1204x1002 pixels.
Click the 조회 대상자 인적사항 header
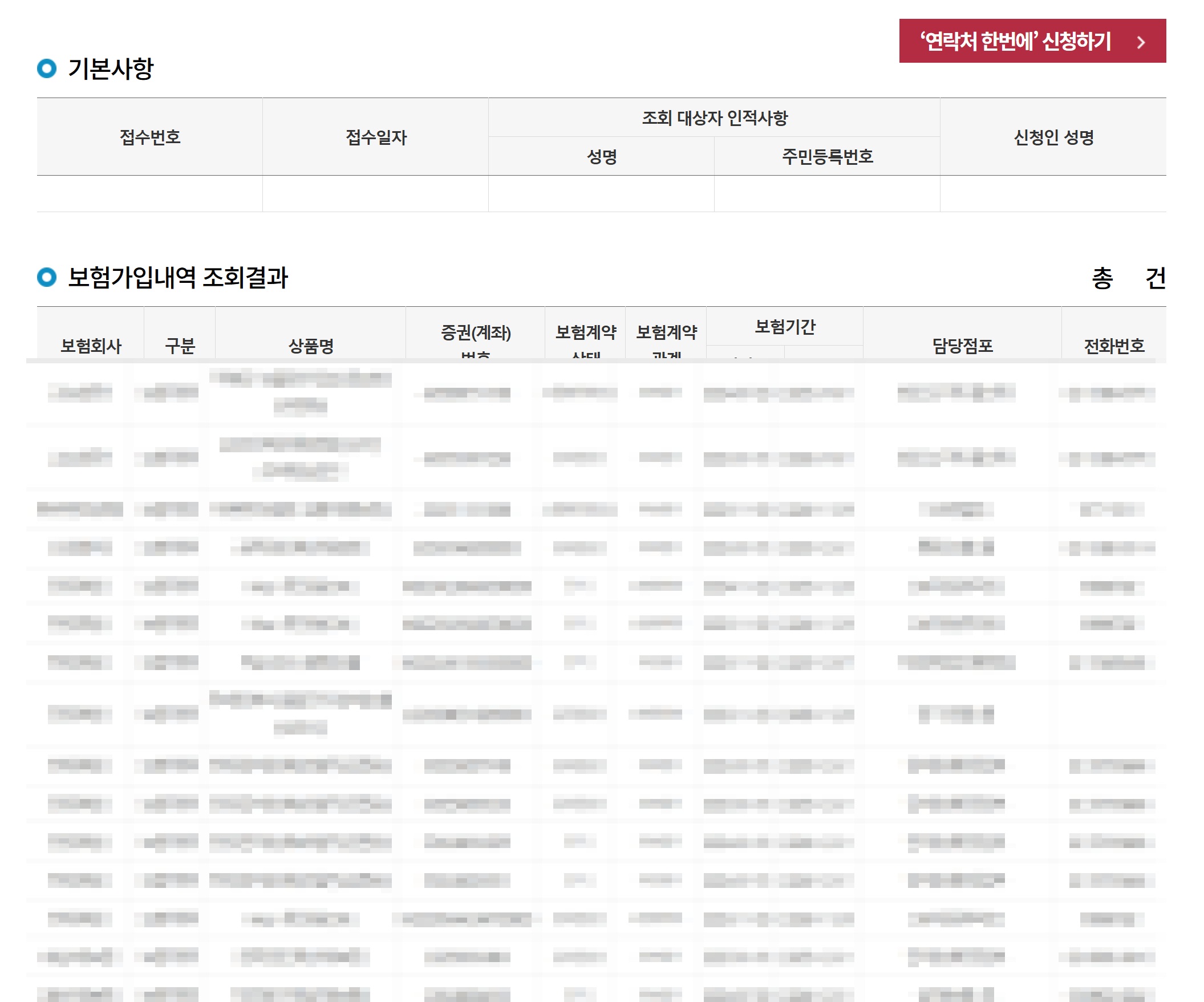coord(714,117)
